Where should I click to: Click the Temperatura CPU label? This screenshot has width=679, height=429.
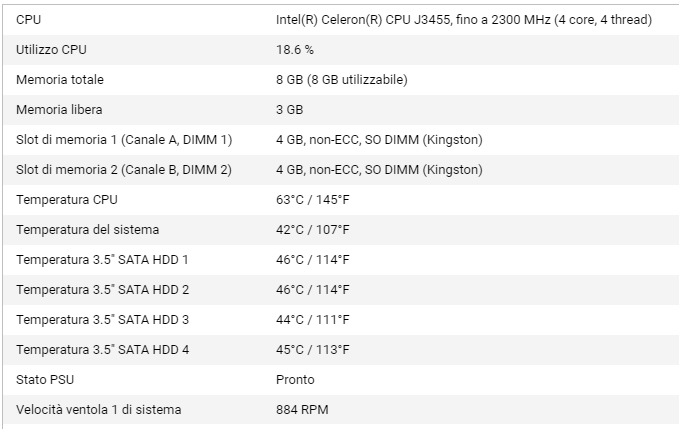[66, 199]
